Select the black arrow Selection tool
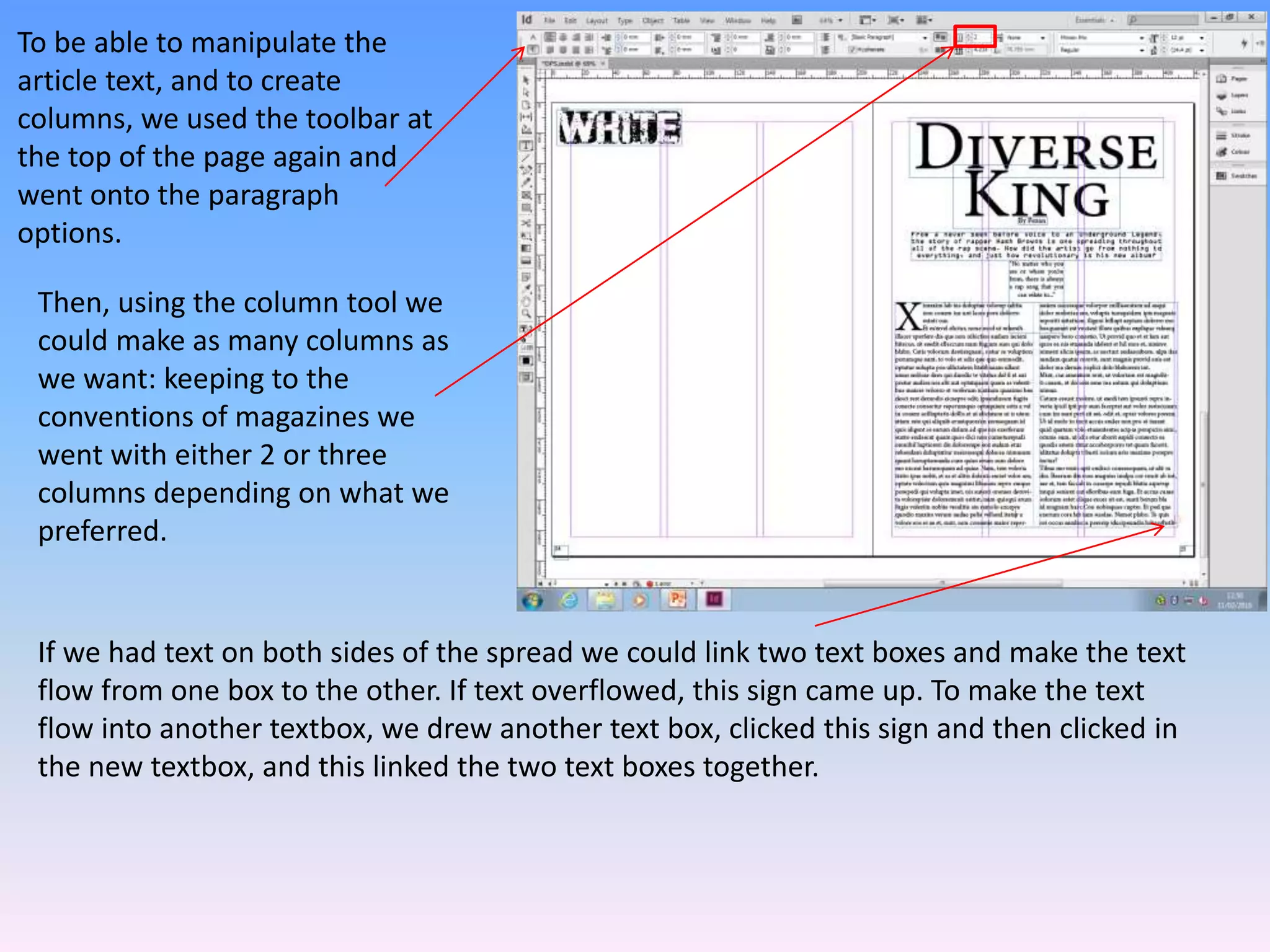Viewport: 1270px width, 952px height. point(526,80)
